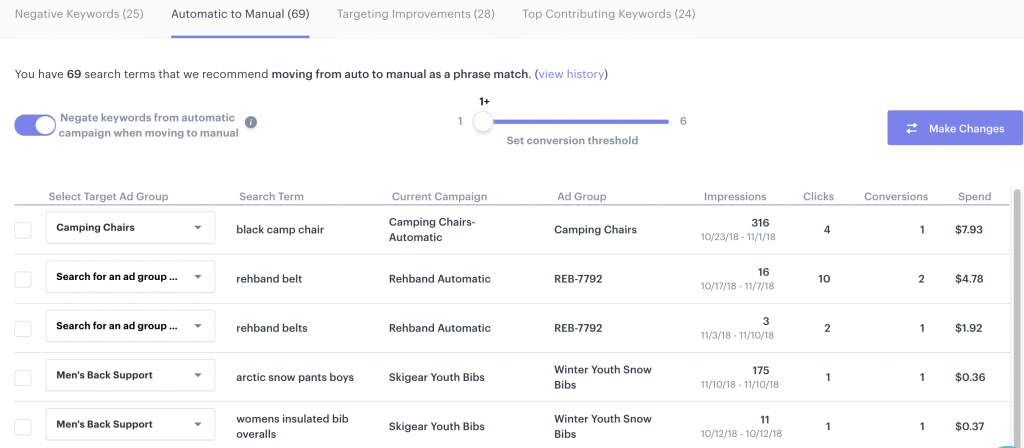Expand ad group search dropdown for rehband belts
The width and height of the screenshot is (1024, 448).
coord(130,326)
